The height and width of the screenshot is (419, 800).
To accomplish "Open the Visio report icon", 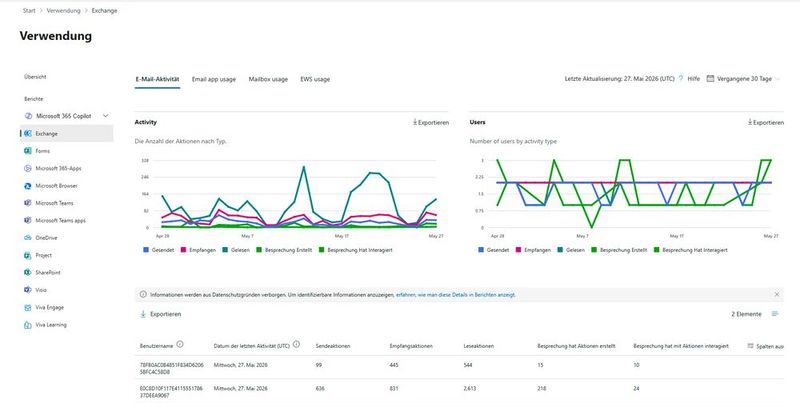I will point(28,290).
